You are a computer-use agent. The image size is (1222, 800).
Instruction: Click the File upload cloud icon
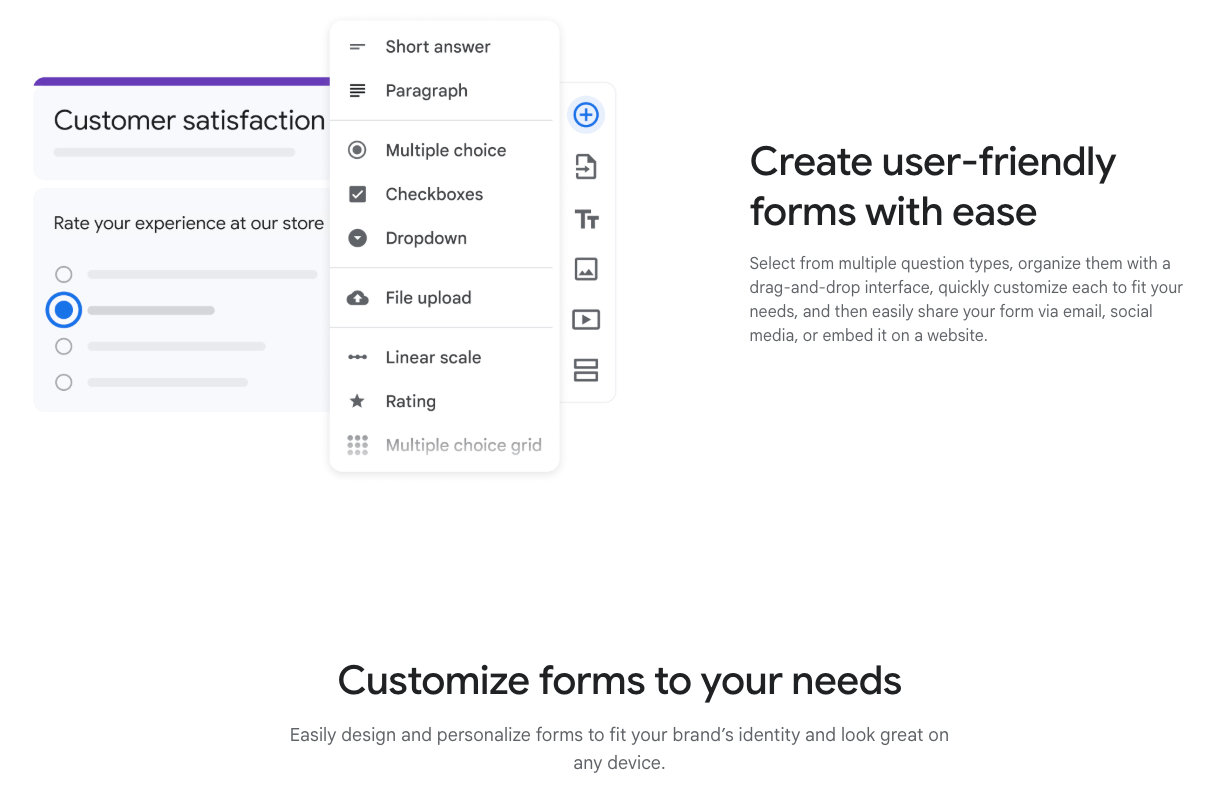pos(357,297)
